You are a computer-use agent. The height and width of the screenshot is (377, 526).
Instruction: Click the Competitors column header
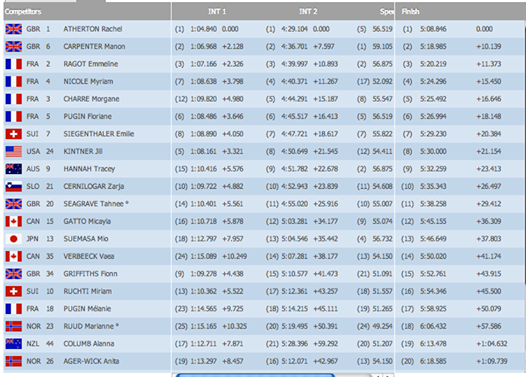point(23,12)
